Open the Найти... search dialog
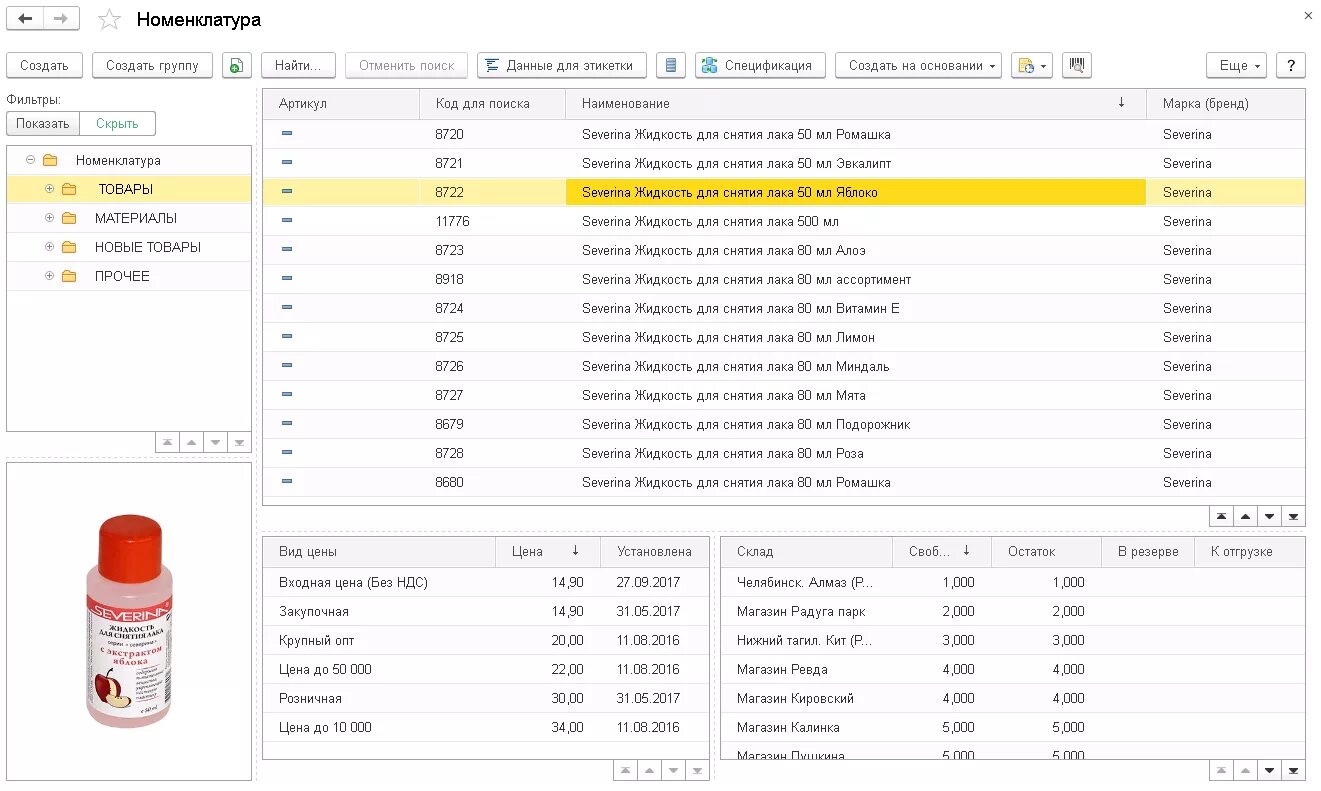 pyautogui.click(x=298, y=65)
